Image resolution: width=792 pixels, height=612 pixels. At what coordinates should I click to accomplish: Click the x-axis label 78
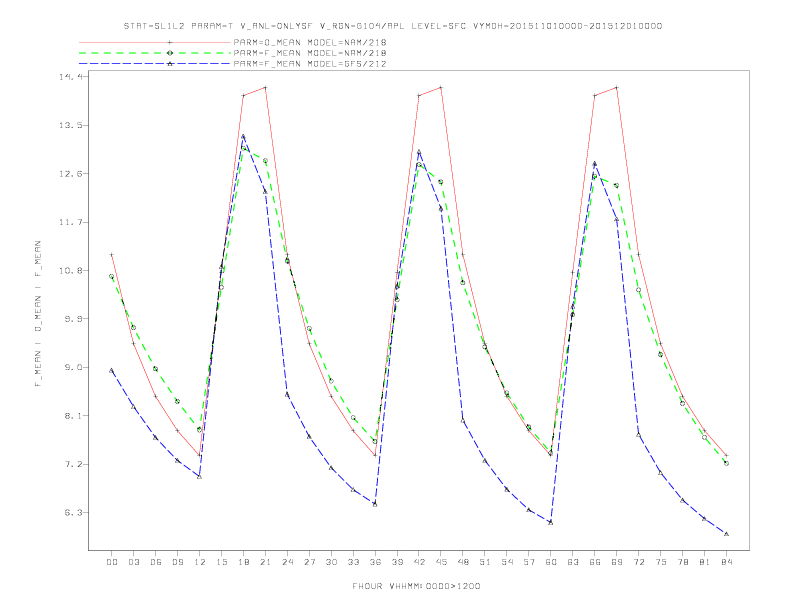point(682,562)
